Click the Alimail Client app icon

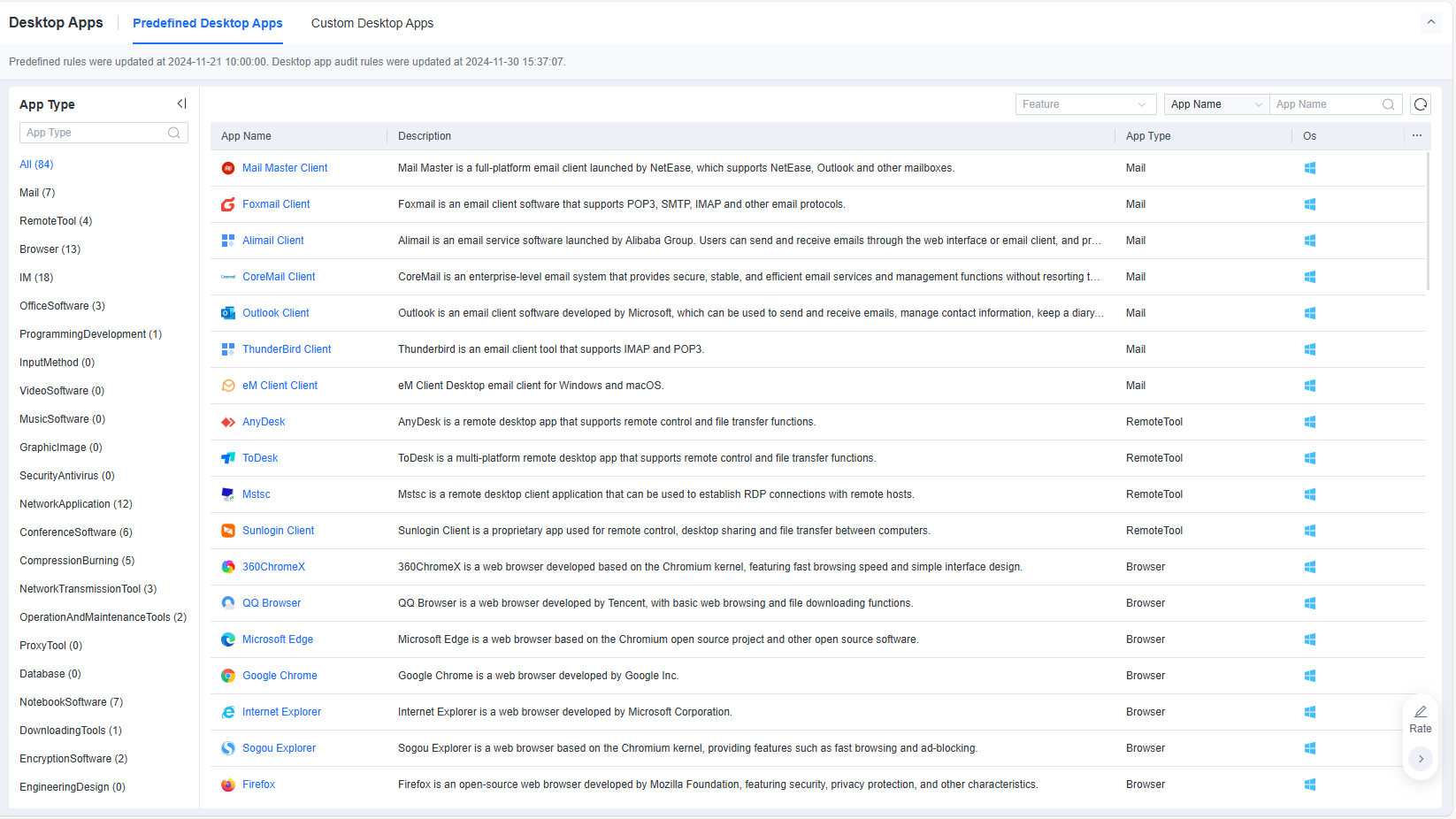click(x=228, y=241)
